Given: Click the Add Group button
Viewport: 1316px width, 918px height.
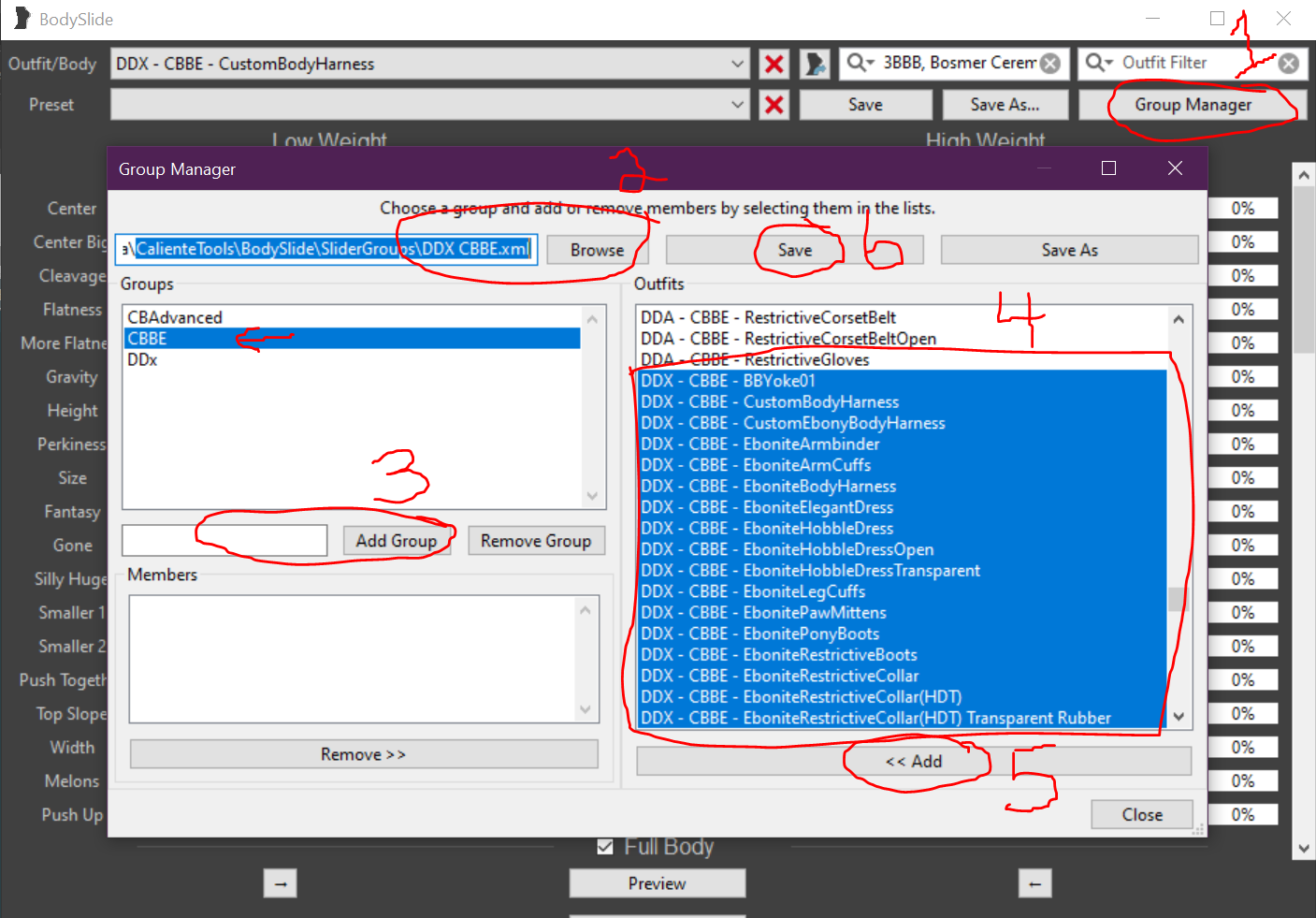Looking at the screenshot, I should click(x=397, y=541).
